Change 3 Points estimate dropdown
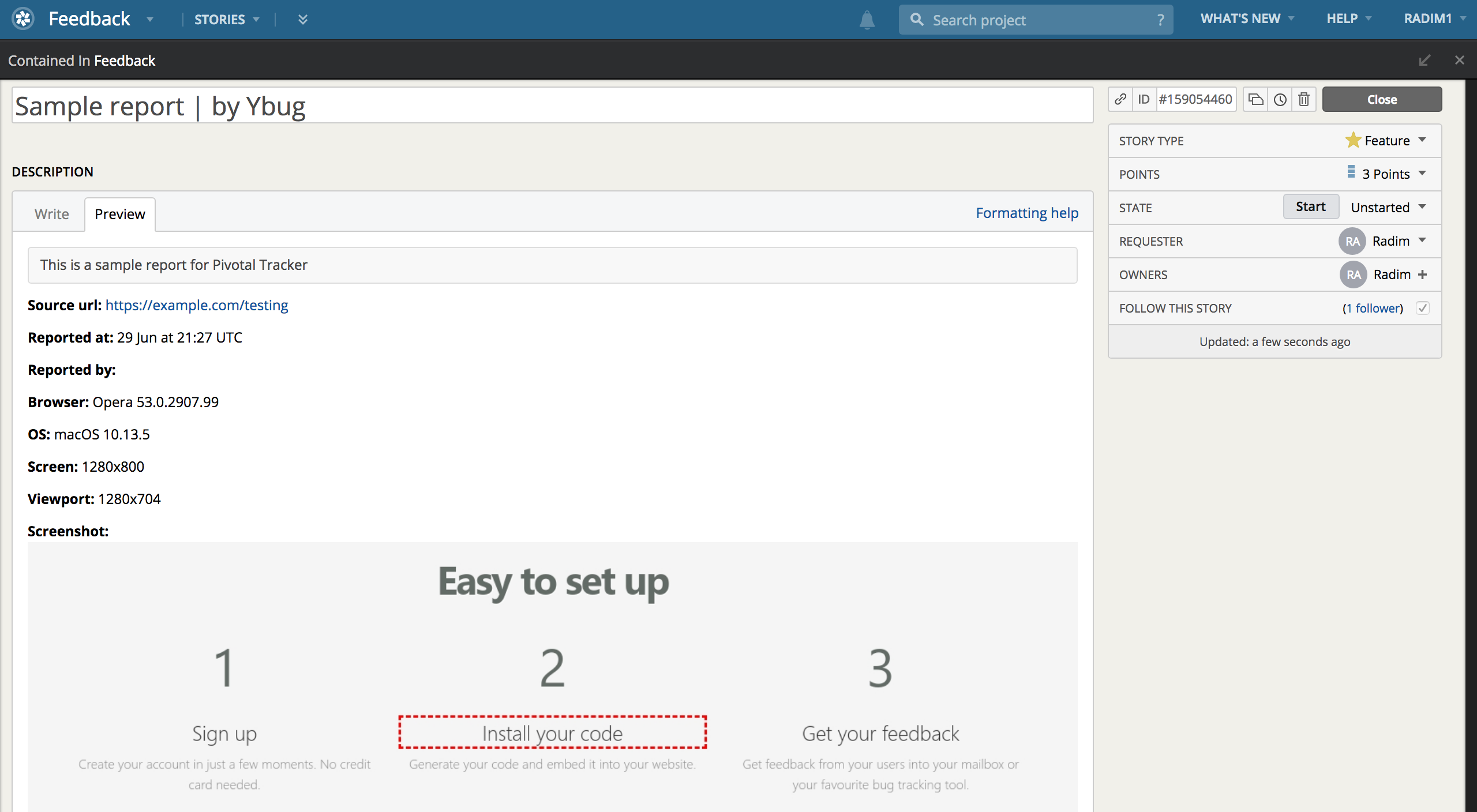This screenshot has width=1477, height=812. [x=1387, y=174]
